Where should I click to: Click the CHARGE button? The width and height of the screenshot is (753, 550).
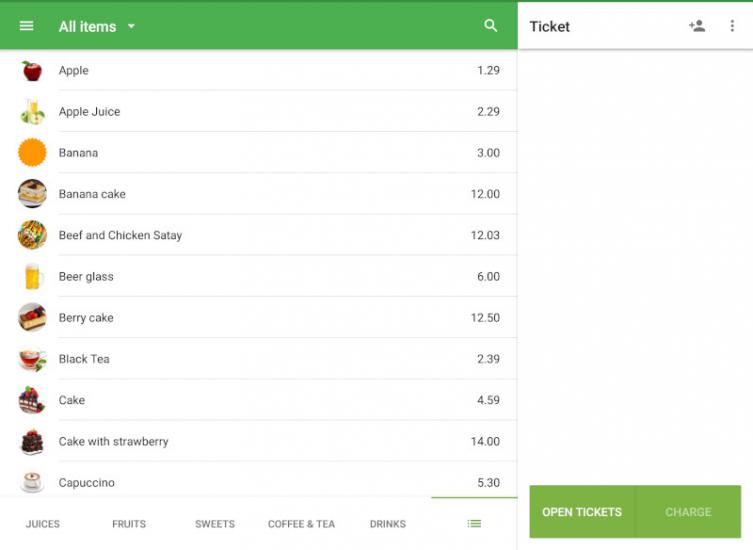[688, 512]
